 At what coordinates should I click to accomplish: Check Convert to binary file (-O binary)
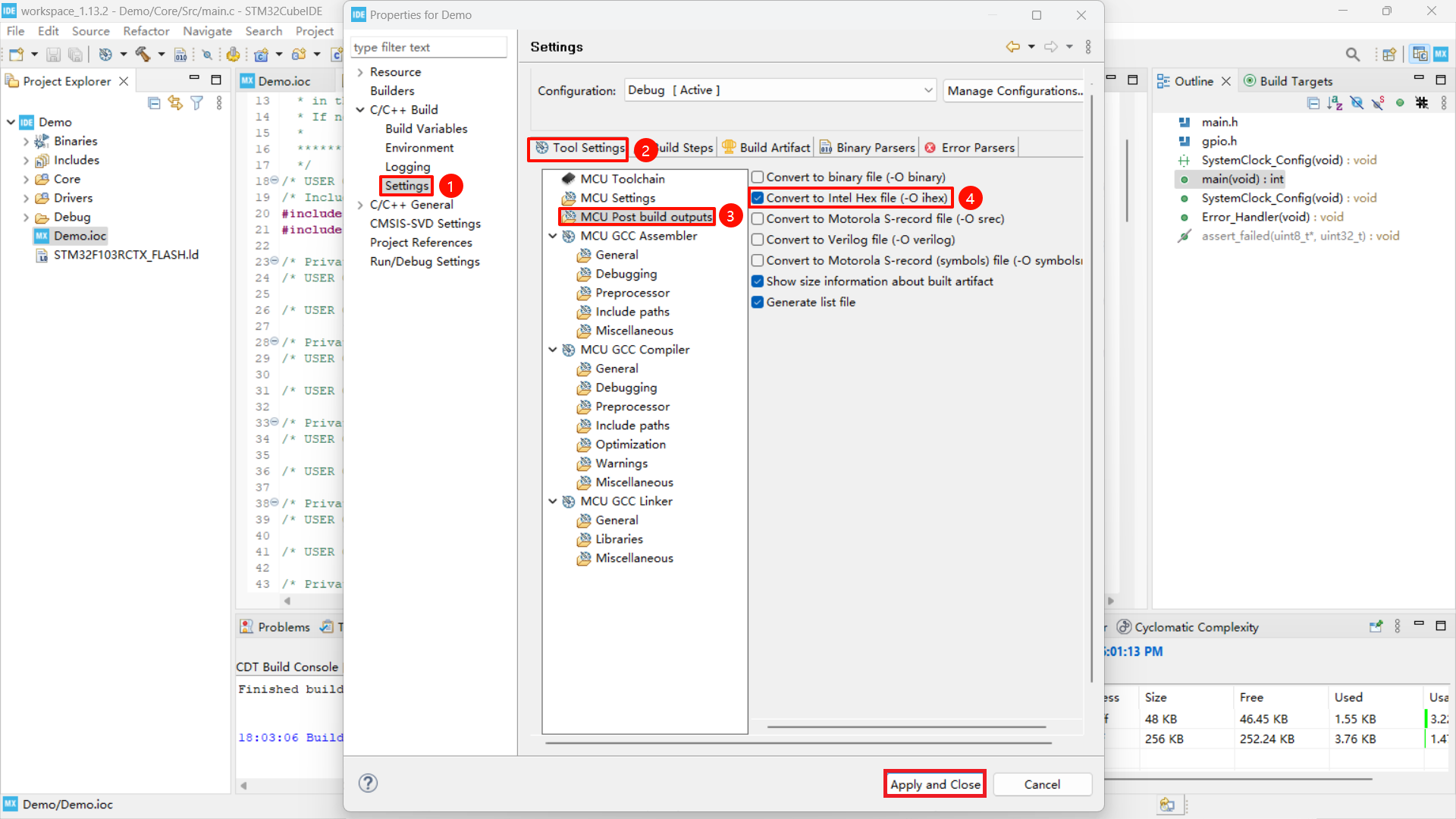point(758,177)
